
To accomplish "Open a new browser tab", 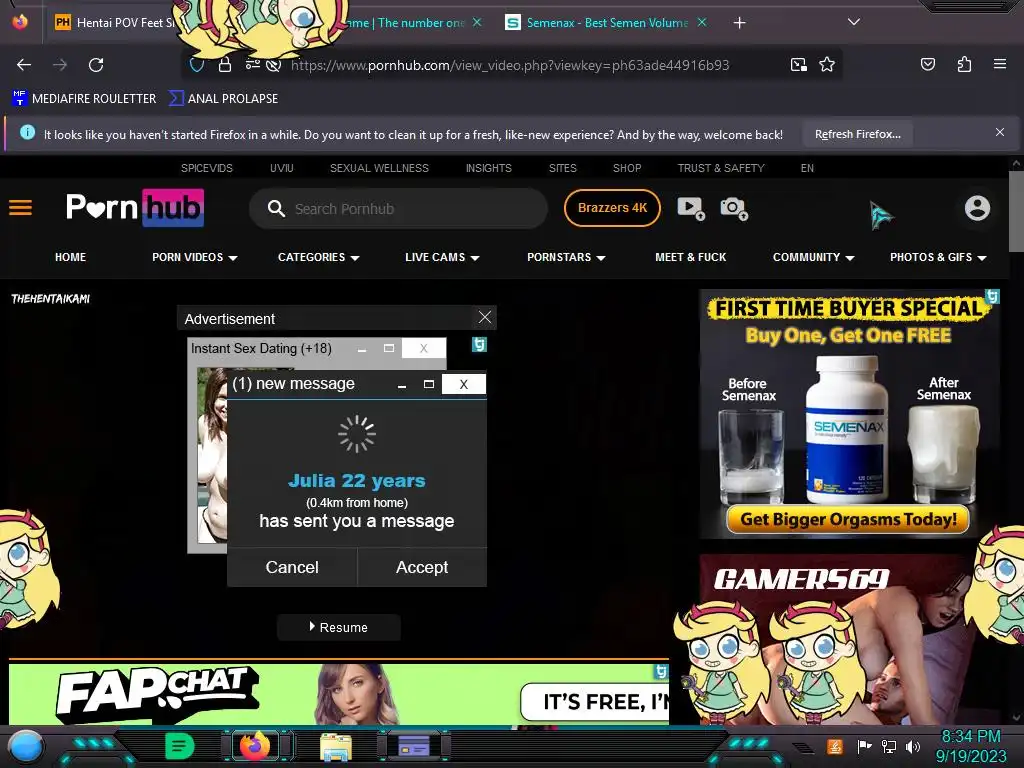I will click(739, 23).
